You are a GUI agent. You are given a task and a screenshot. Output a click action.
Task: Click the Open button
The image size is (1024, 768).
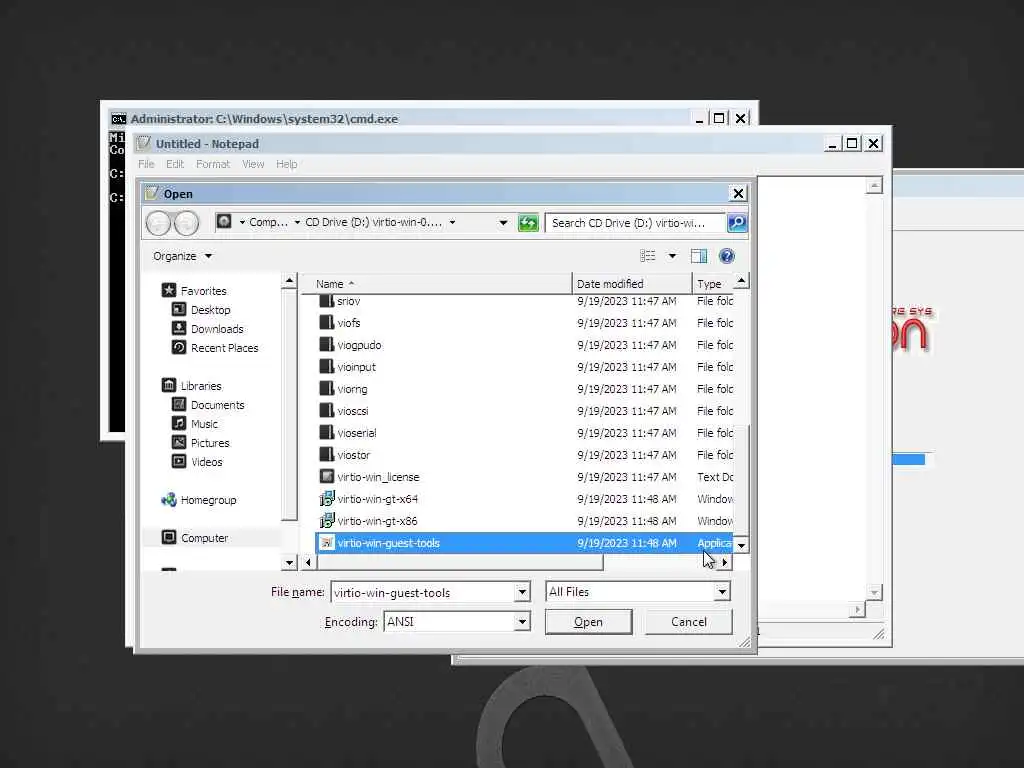coord(588,622)
